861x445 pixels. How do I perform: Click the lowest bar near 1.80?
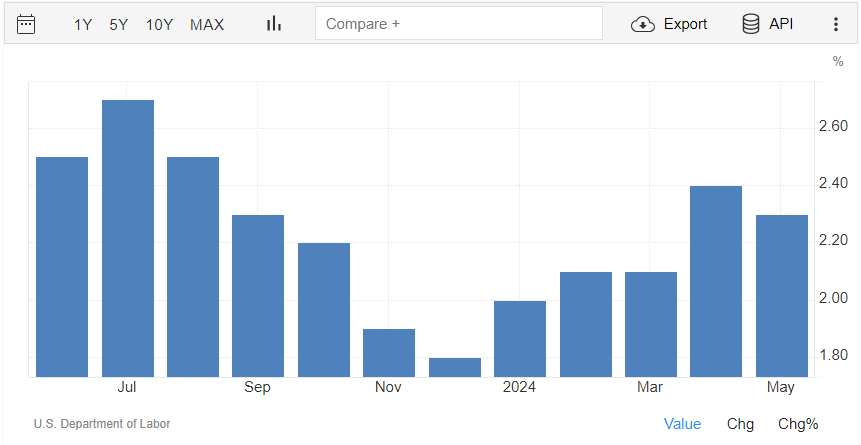coord(455,368)
